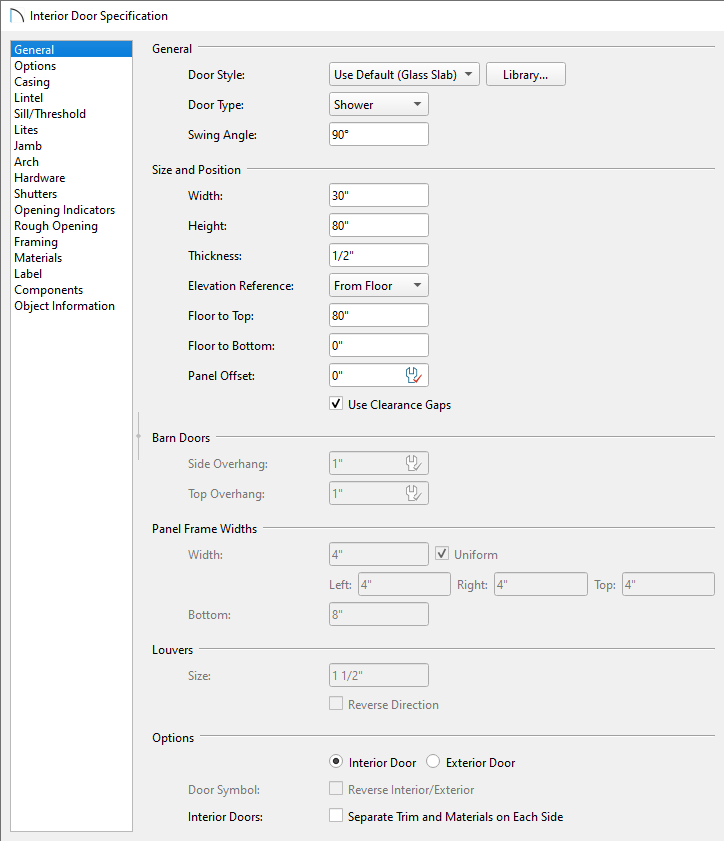
Task: Open the Opening Indicators panel
Action: pyautogui.click(x=71, y=210)
